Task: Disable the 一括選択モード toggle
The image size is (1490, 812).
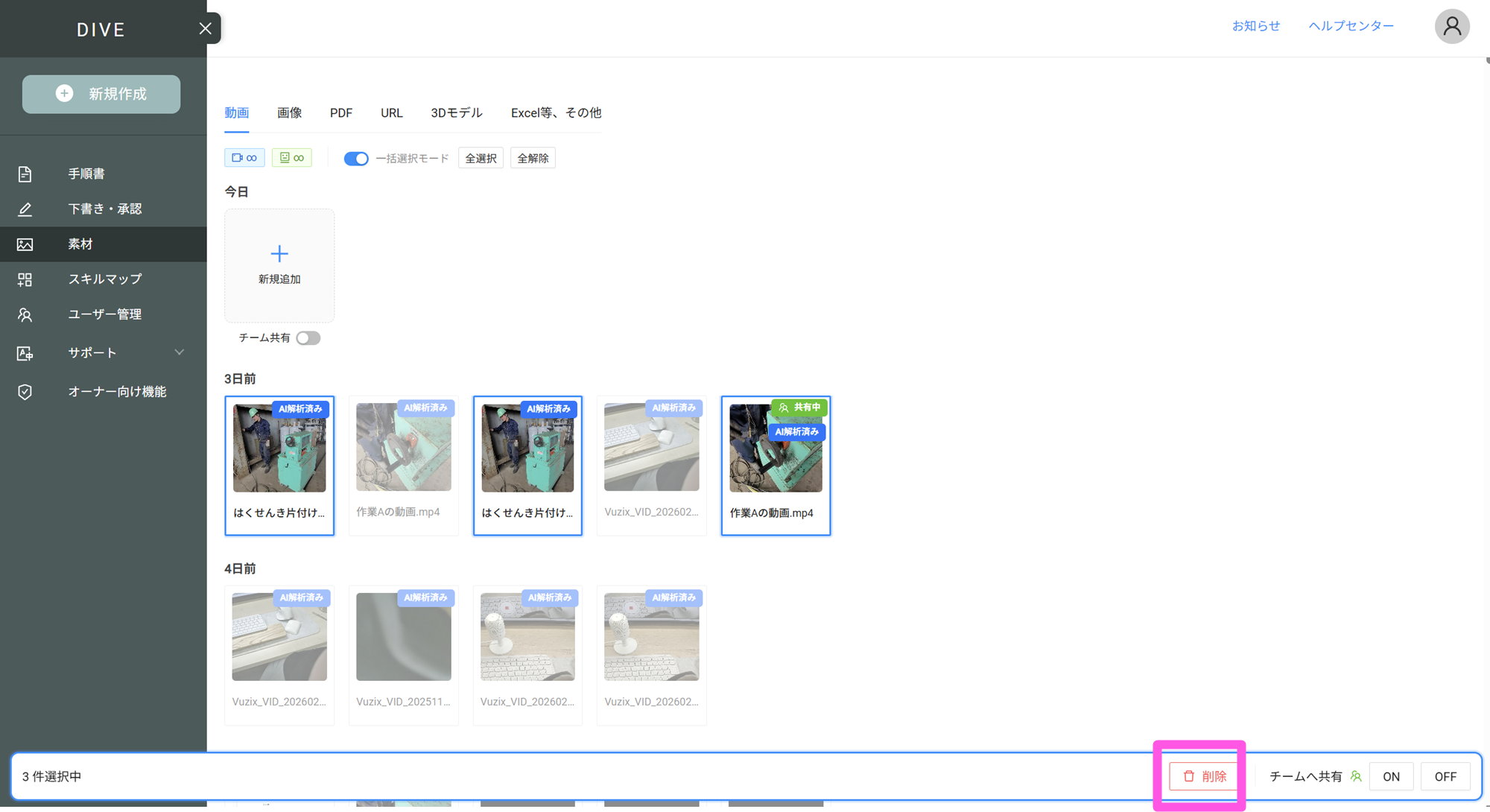Action: [356, 159]
